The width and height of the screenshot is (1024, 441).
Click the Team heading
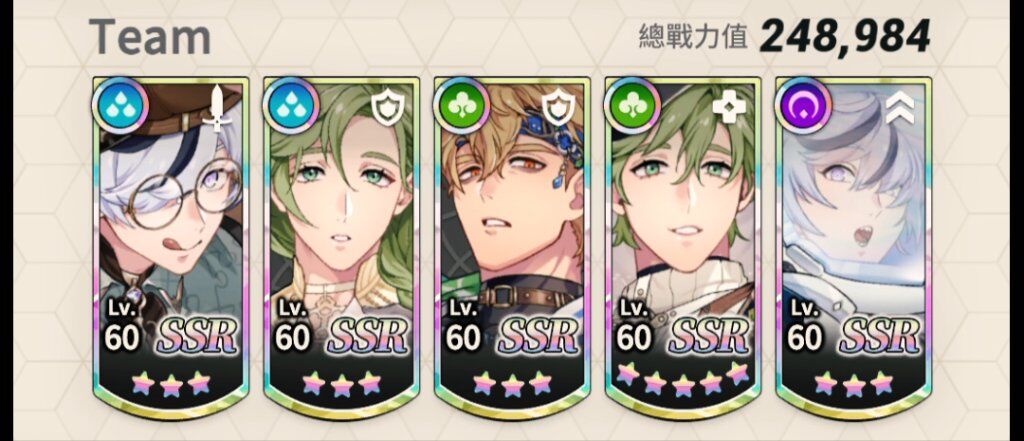(150, 38)
